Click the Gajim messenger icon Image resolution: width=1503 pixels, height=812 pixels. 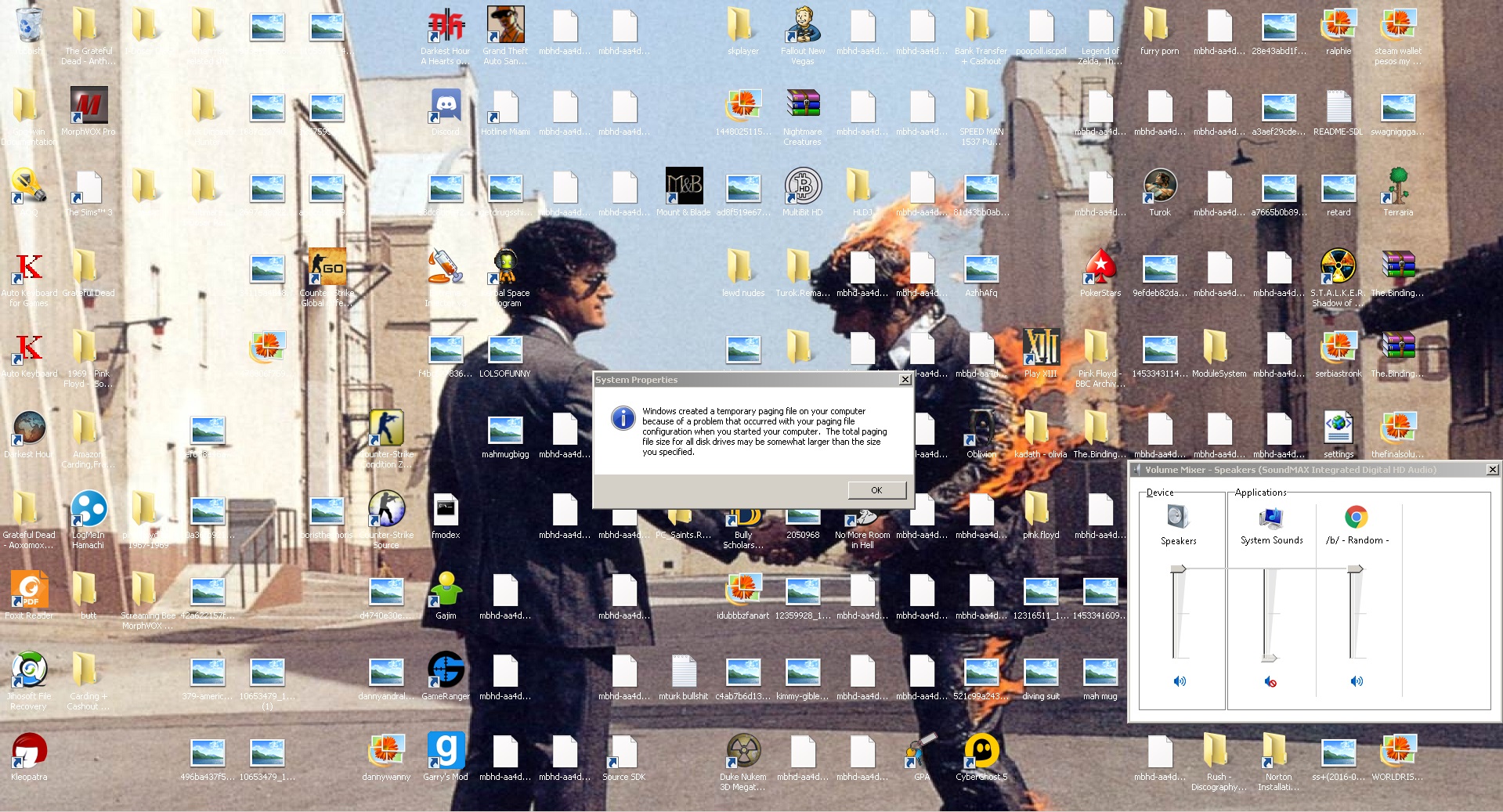446,590
